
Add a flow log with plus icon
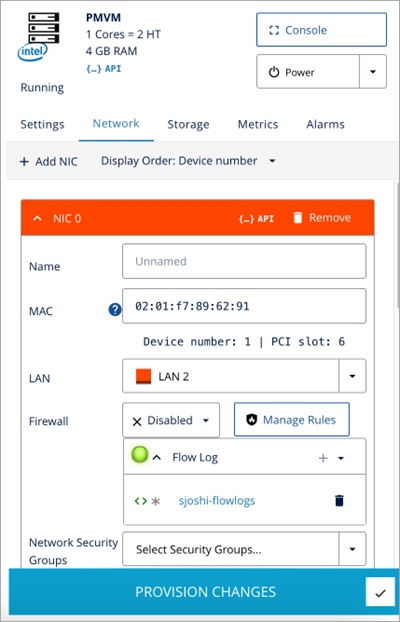coord(323,458)
